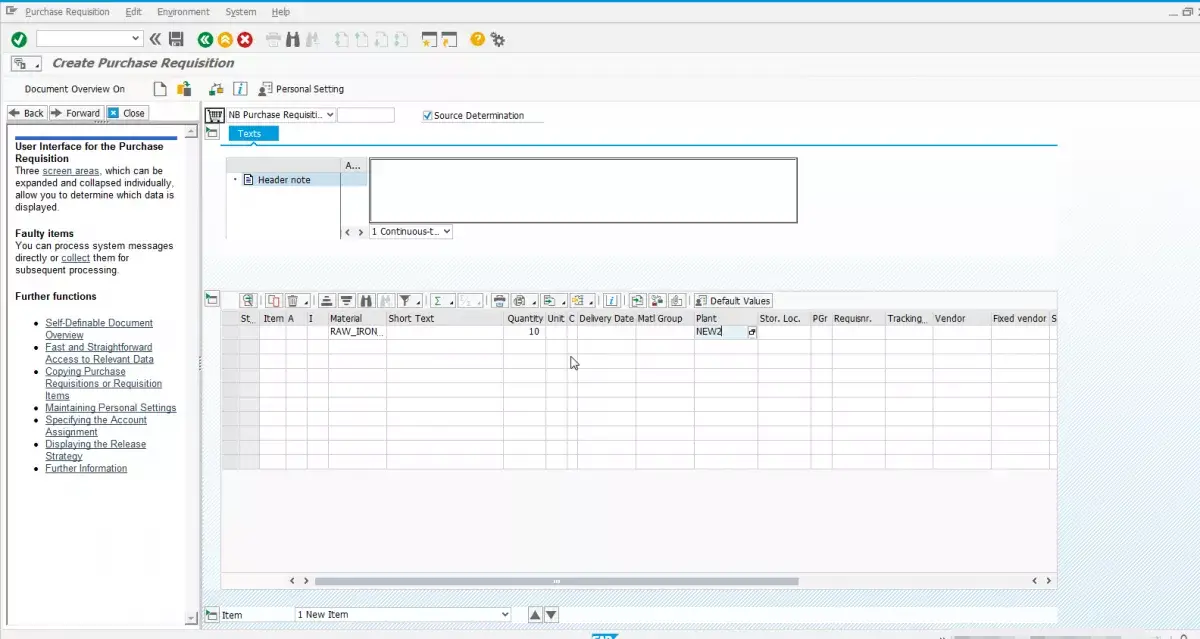Screen dimensions: 1200x639
Task: Click the previous item up arrow button
Action: tap(535, 615)
